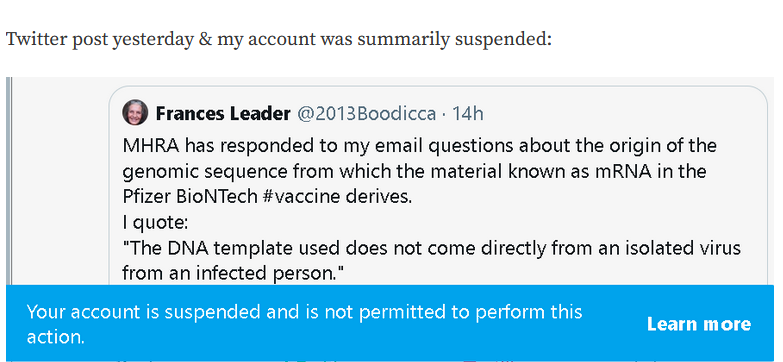
Task: Click the 'Twitter post yesterday' intro paragraph
Action: 279,39
